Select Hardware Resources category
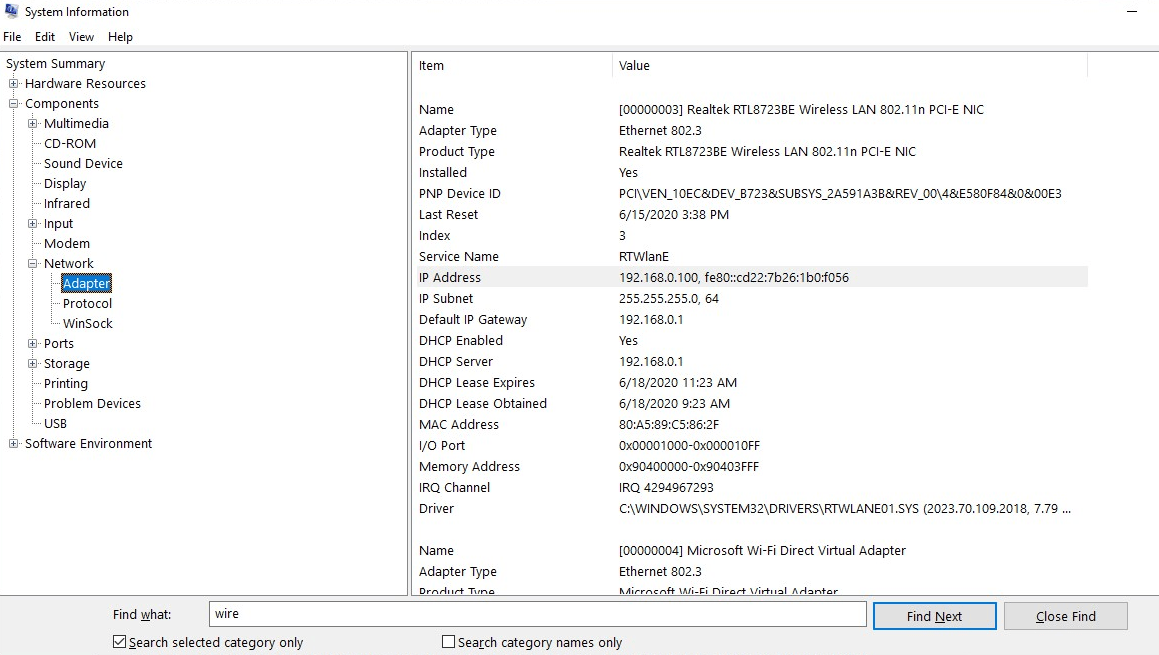 [85, 84]
